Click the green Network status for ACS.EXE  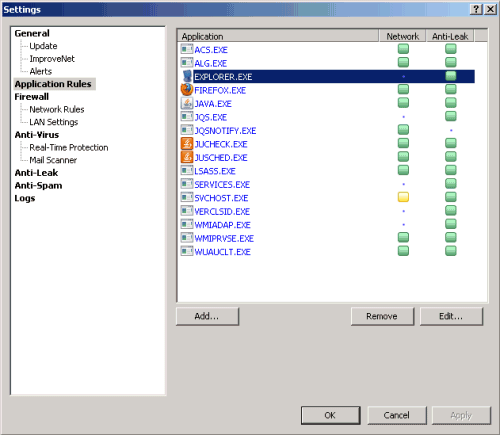click(x=403, y=49)
